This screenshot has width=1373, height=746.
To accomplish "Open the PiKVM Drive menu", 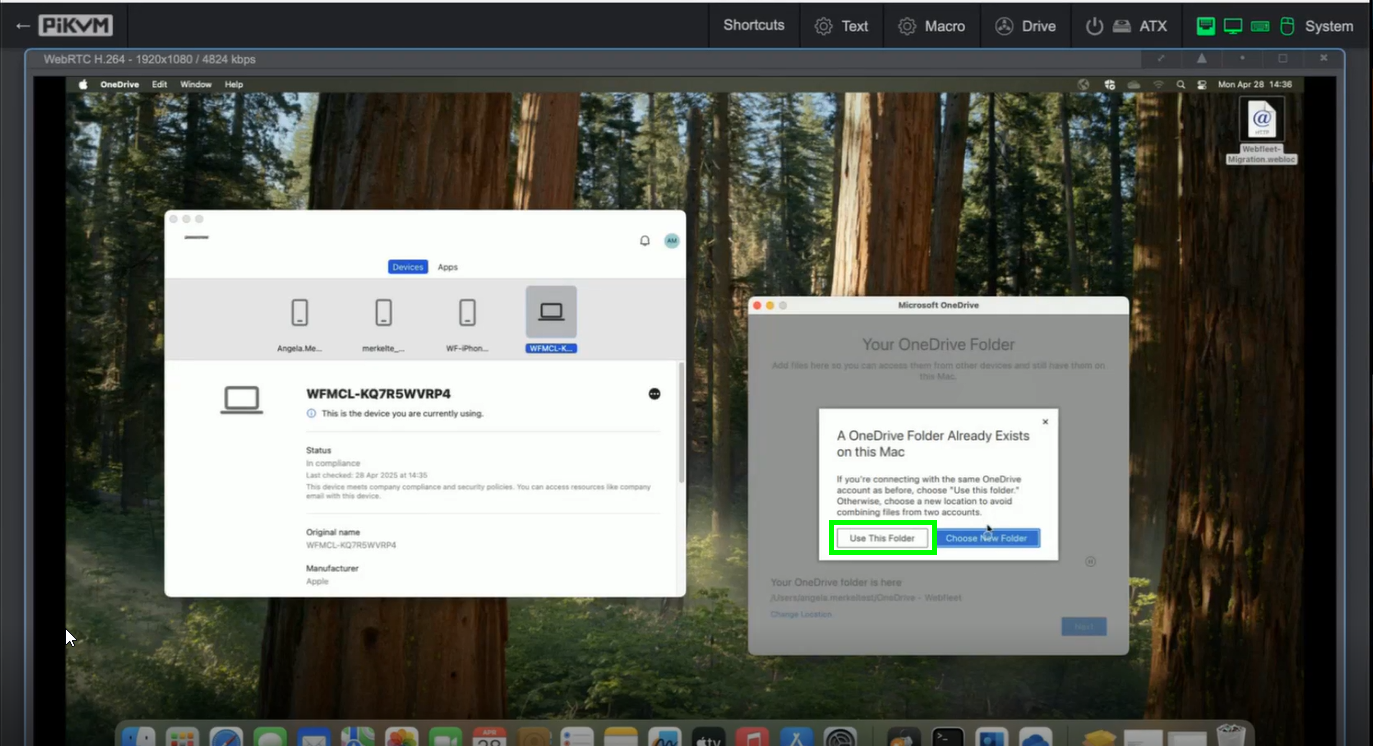I will [1026, 26].
